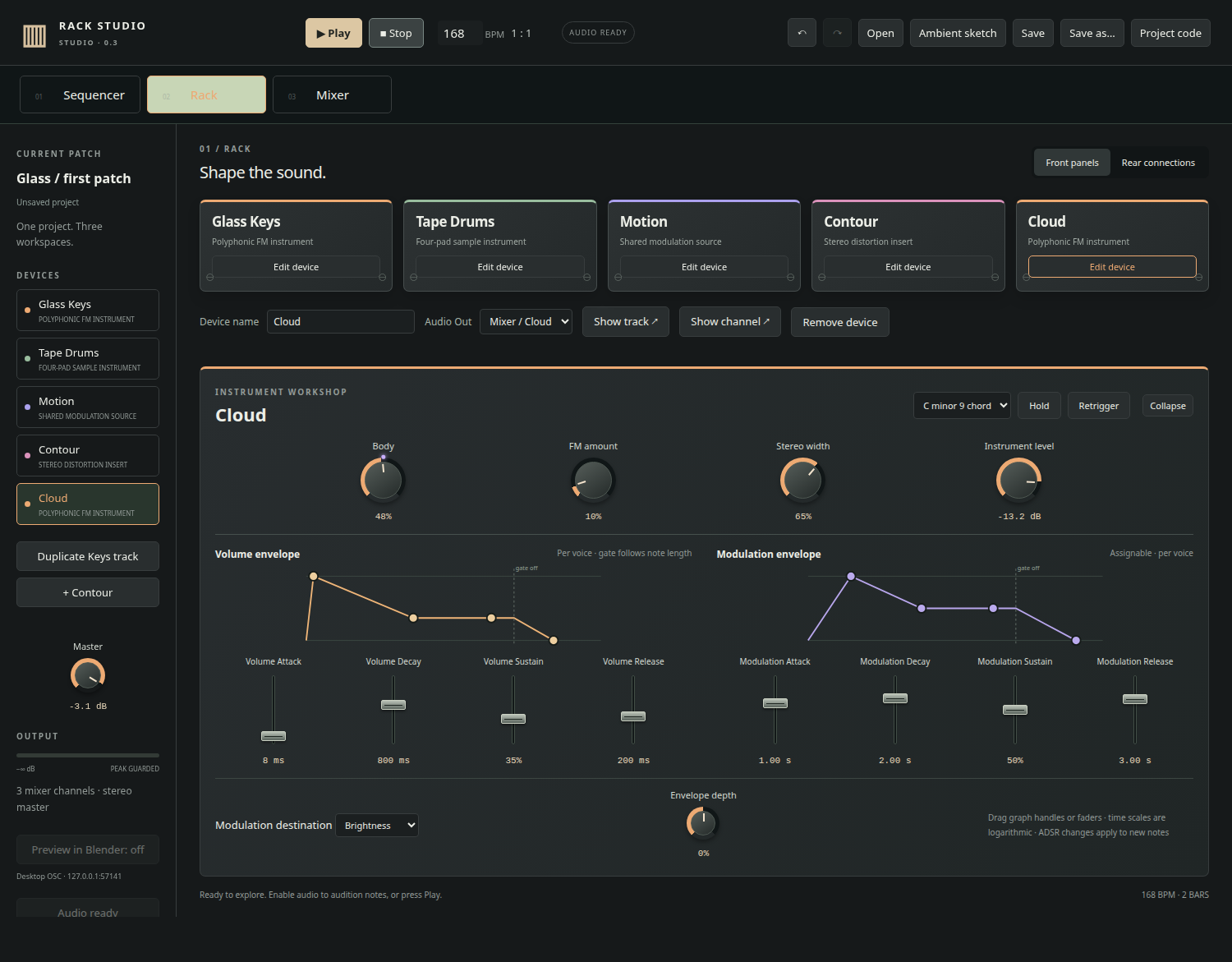Switch to Rear connections view
The image size is (1232, 962).
point(1158,163)
